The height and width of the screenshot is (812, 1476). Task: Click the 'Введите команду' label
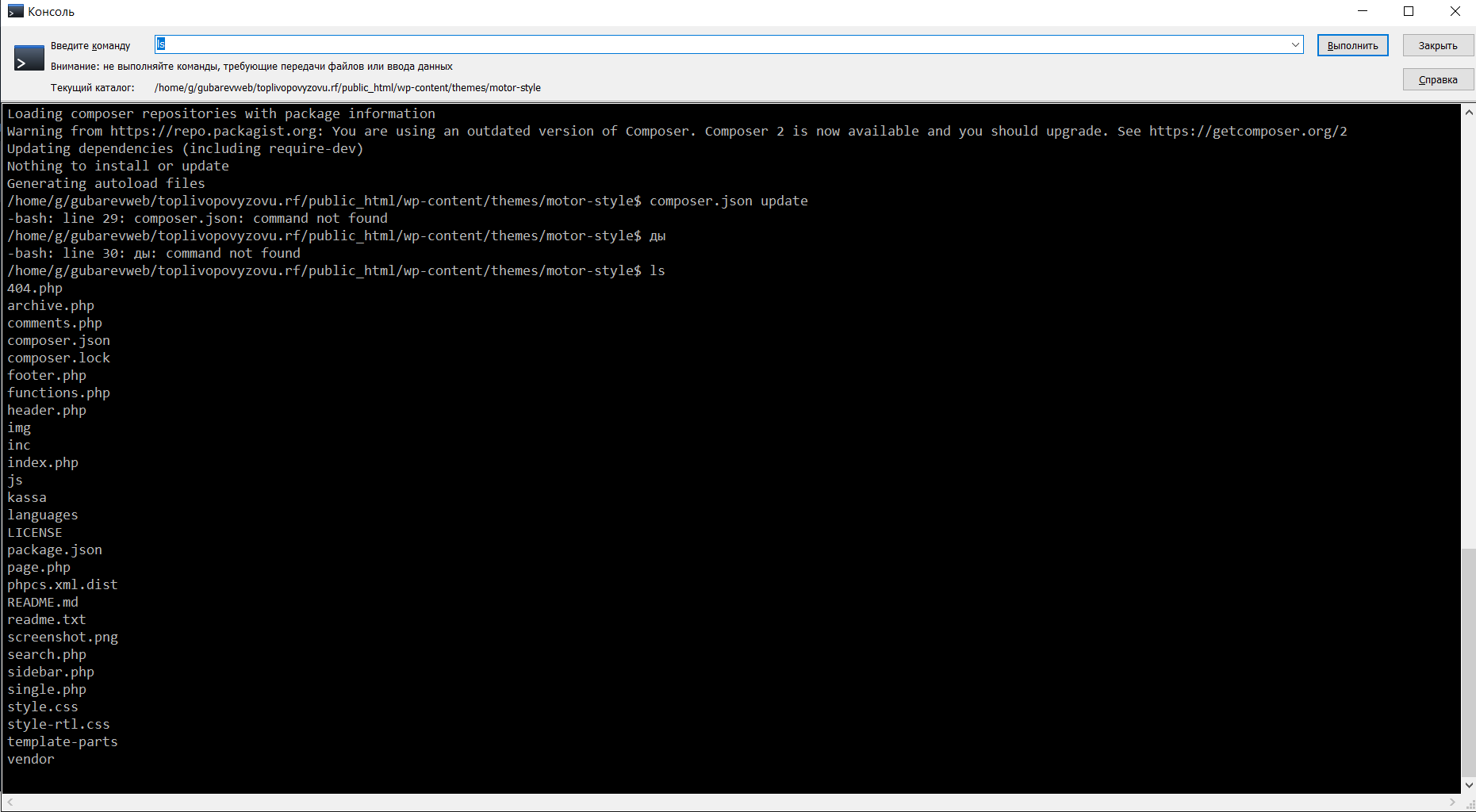tap(90, 46)
